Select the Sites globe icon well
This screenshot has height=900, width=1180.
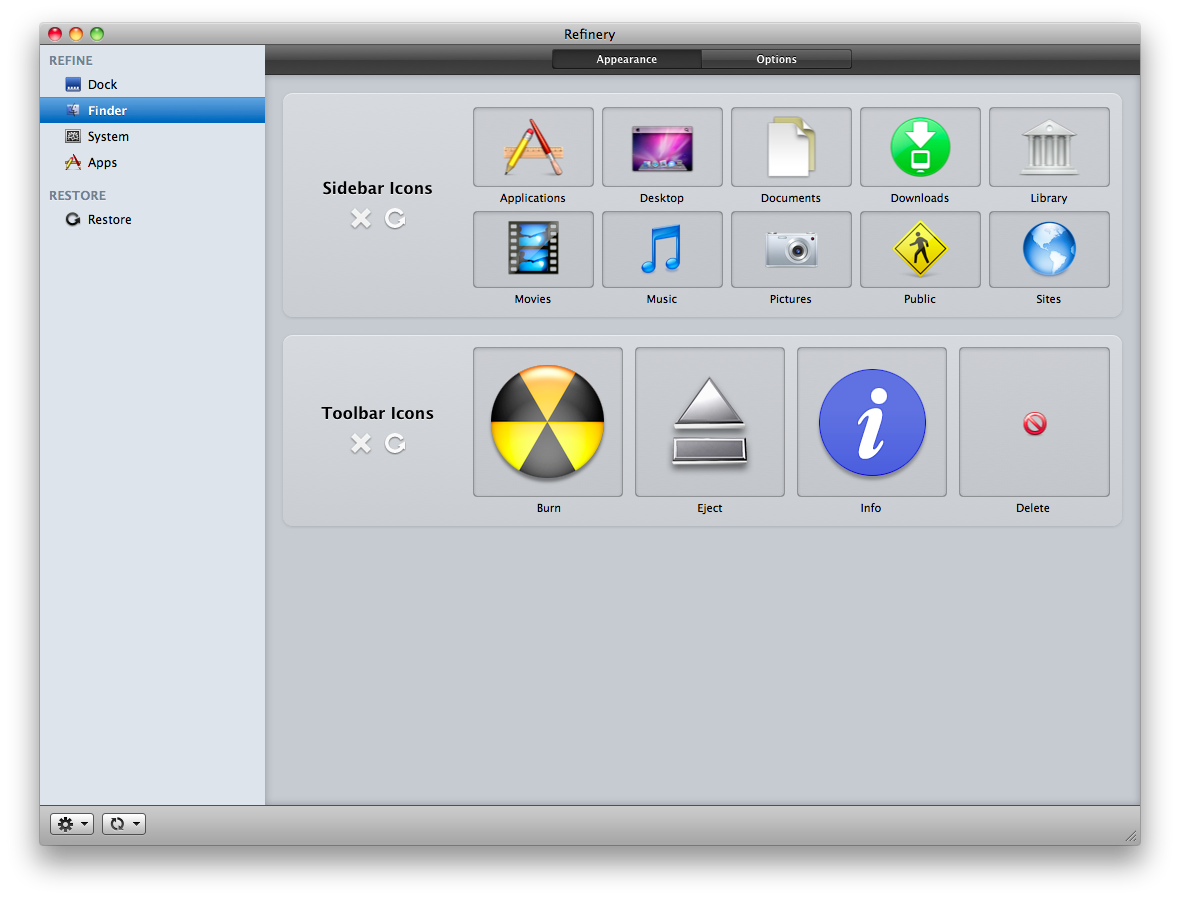tap(1049, 249)
